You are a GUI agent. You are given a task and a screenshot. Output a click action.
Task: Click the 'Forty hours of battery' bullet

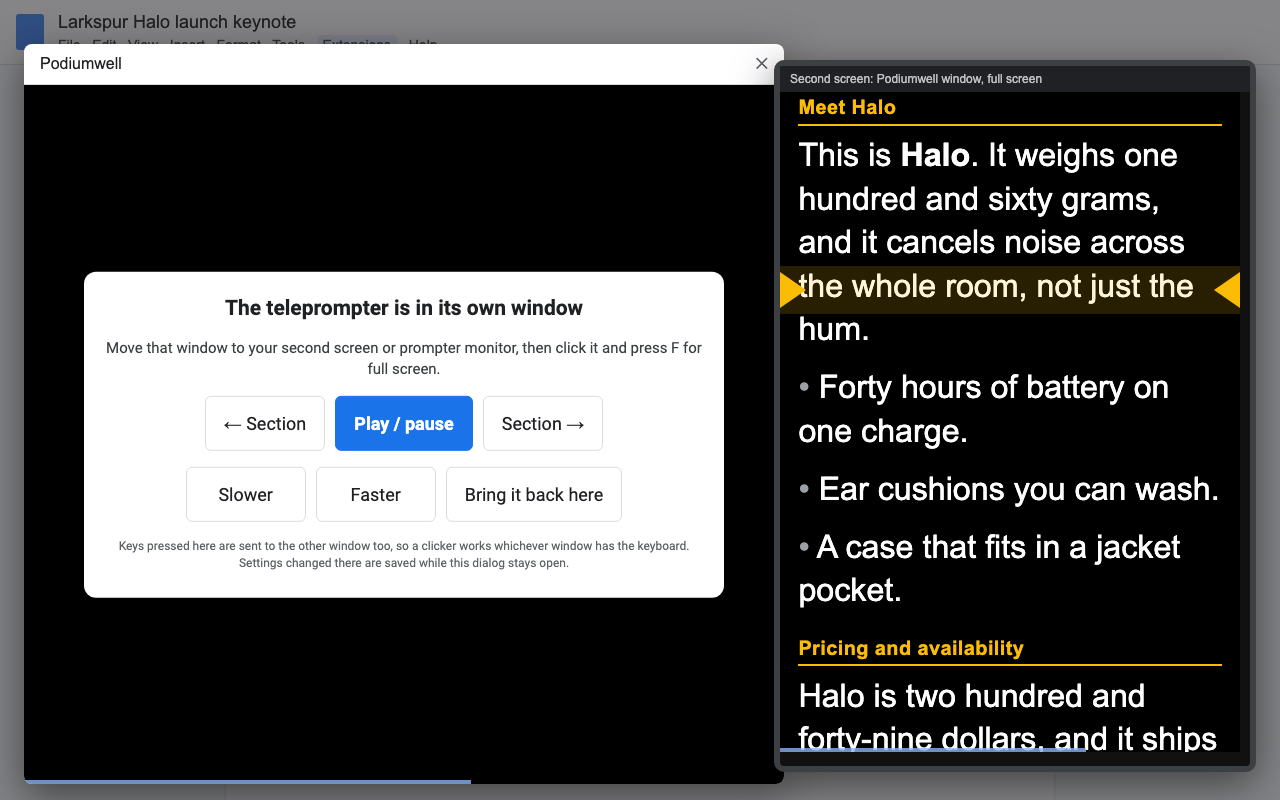983,409
